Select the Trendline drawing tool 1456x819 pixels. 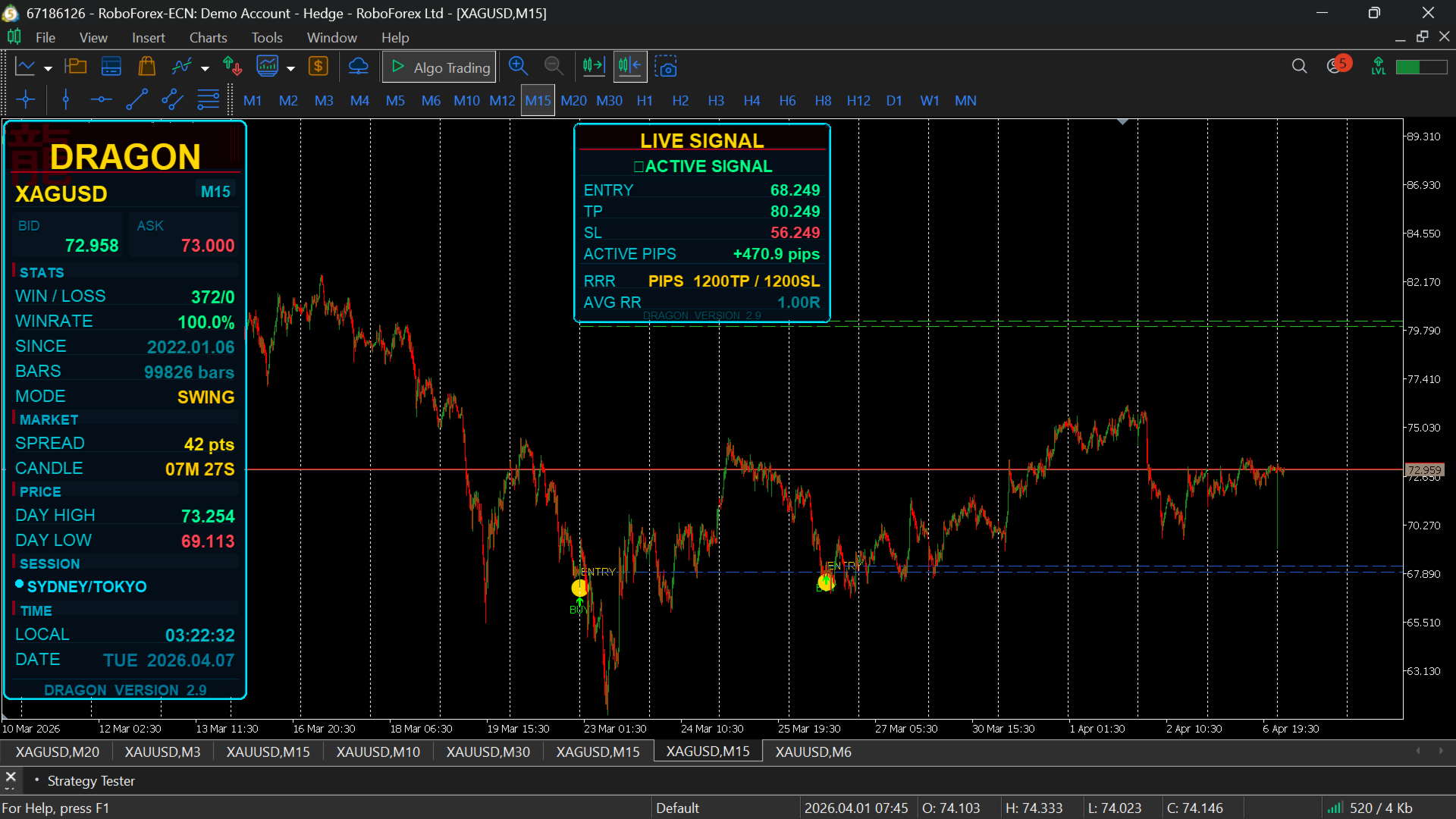136,100
